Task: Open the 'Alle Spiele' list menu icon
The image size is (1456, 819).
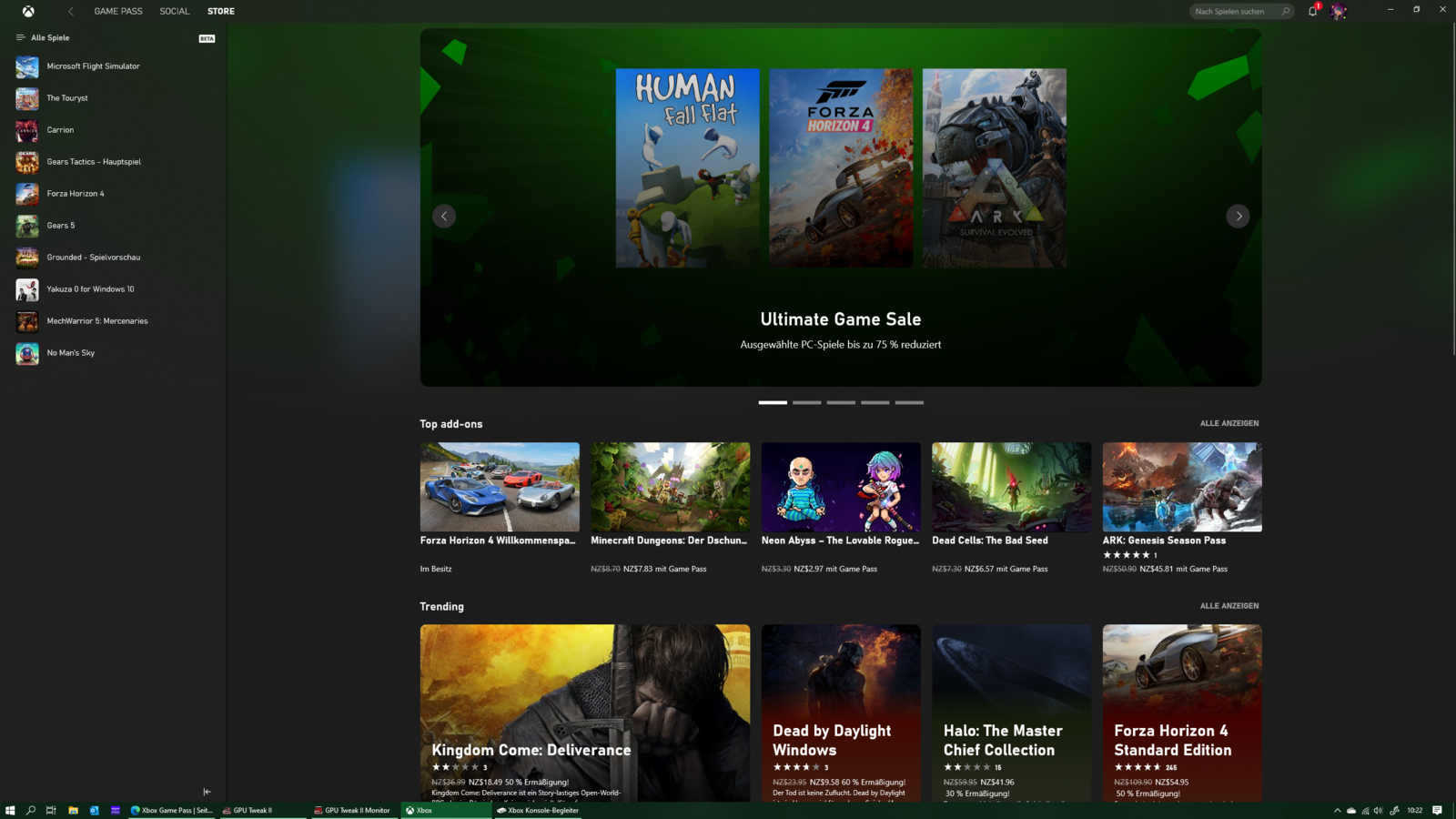Action: 20,37
